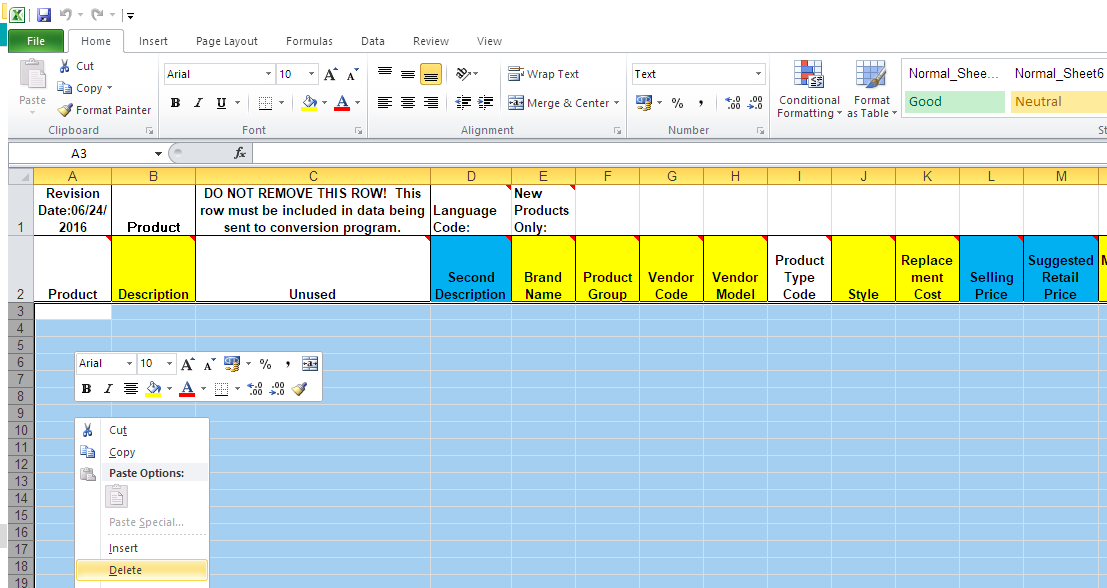Switch to Page Layout tab
This screenshot has width=1107, height=588.
click(x=227, y=41)
